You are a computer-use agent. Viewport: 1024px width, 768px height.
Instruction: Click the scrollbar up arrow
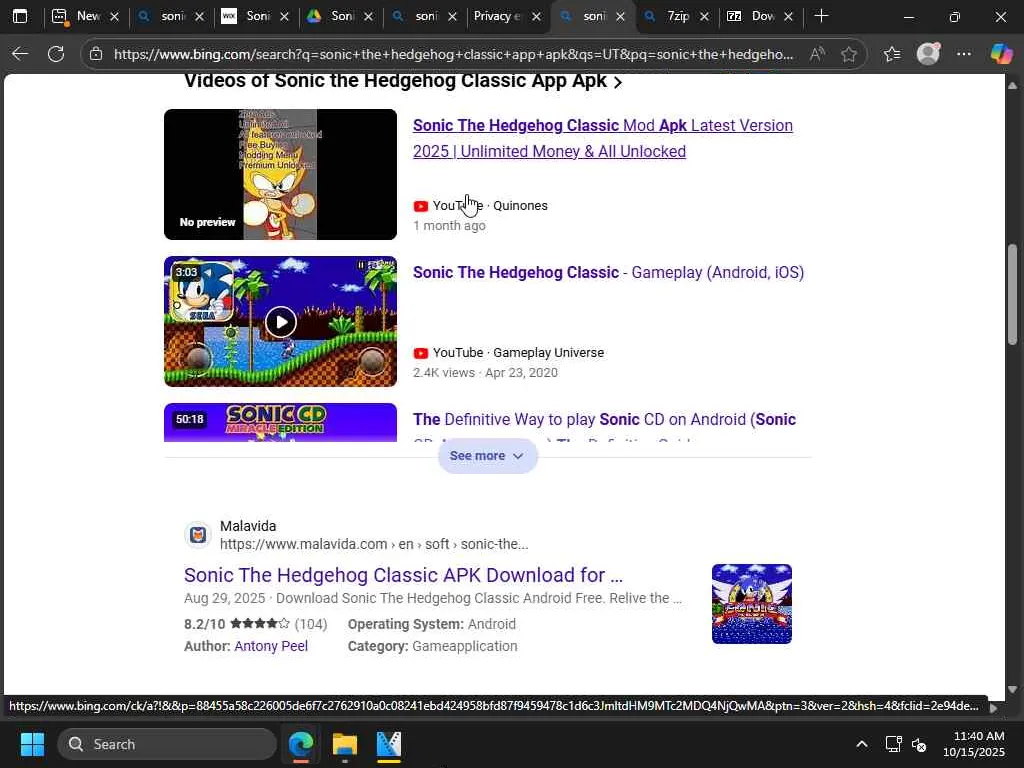(1012, 86)
